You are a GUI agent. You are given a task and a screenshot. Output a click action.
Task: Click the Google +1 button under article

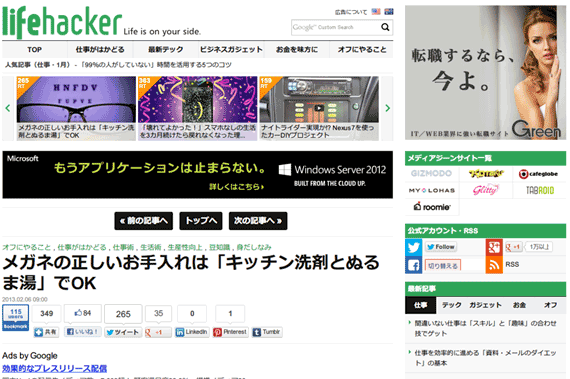(x=158, y=332)
